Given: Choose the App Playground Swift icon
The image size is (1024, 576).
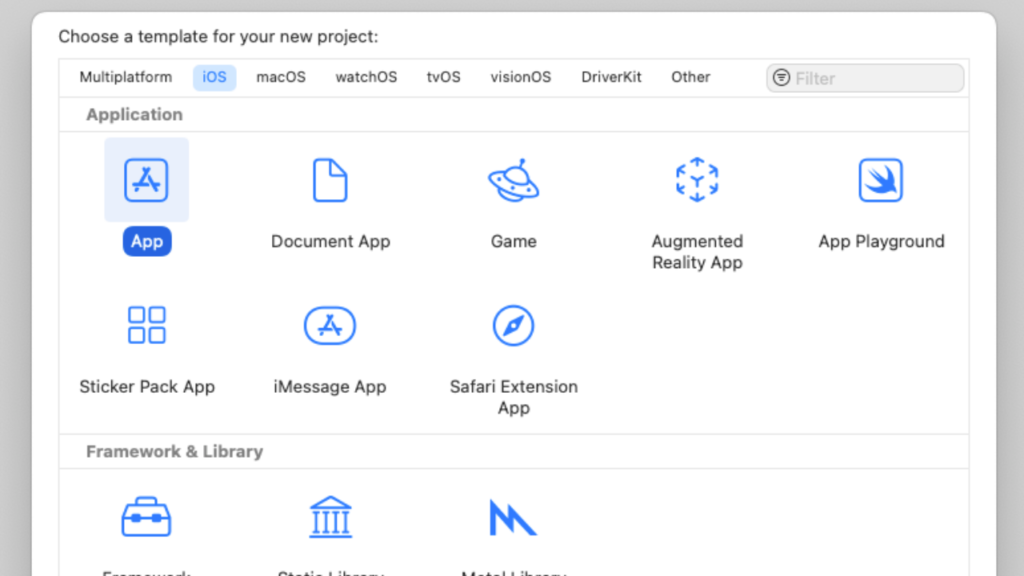Looking at the screenshot, I should [881, 180].
